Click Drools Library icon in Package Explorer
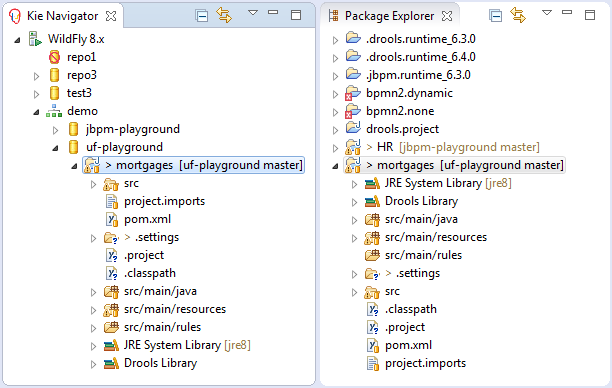 click(x=372, y=201)
